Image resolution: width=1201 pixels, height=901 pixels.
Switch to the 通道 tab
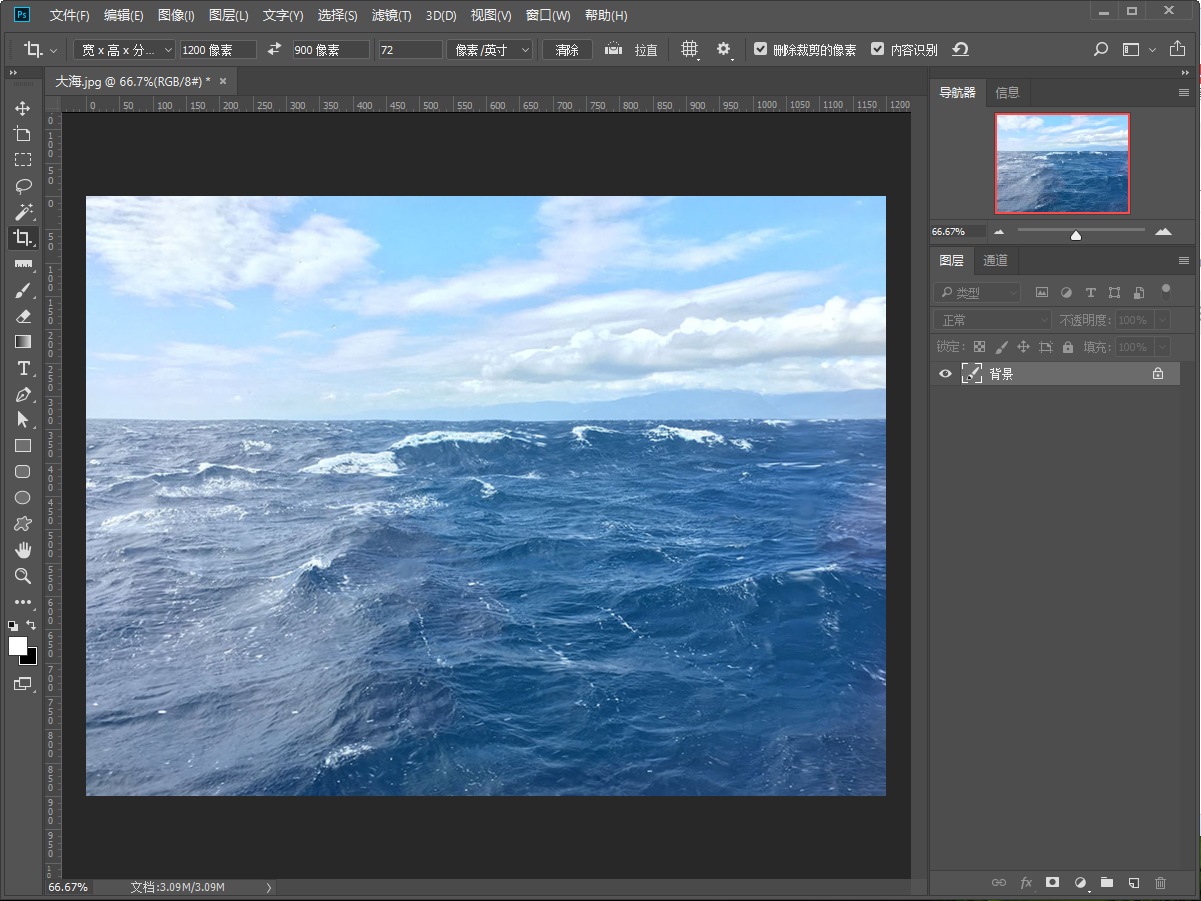pyautogui.click(x=995, y=261)
